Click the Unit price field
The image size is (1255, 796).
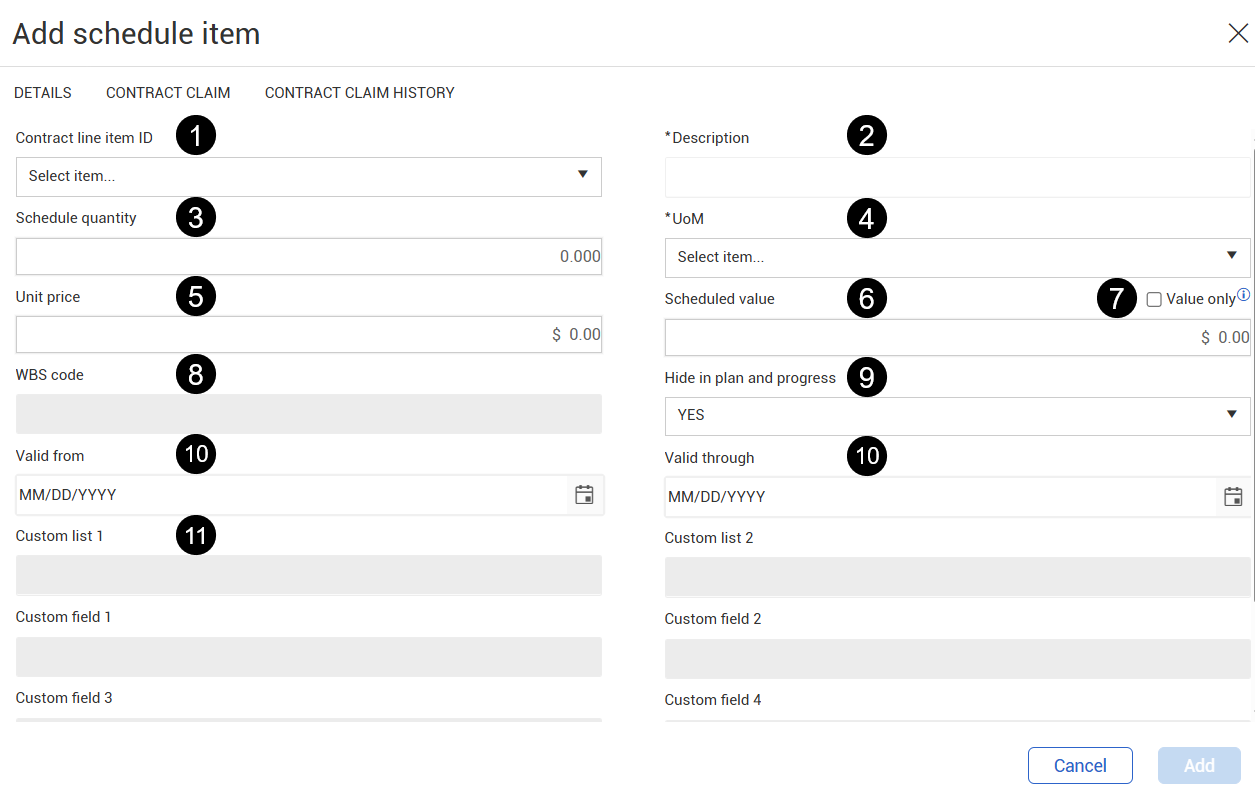pos(308,335)
